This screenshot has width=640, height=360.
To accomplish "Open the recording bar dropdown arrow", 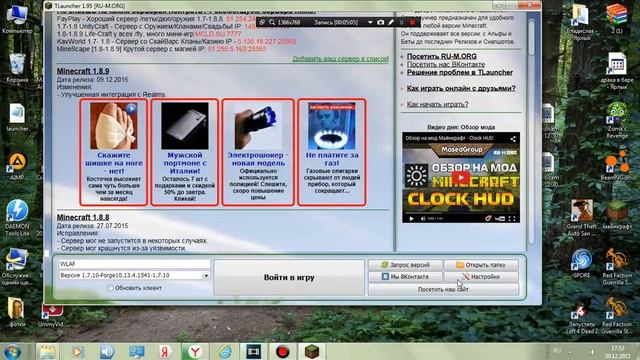I will (370, 22).
